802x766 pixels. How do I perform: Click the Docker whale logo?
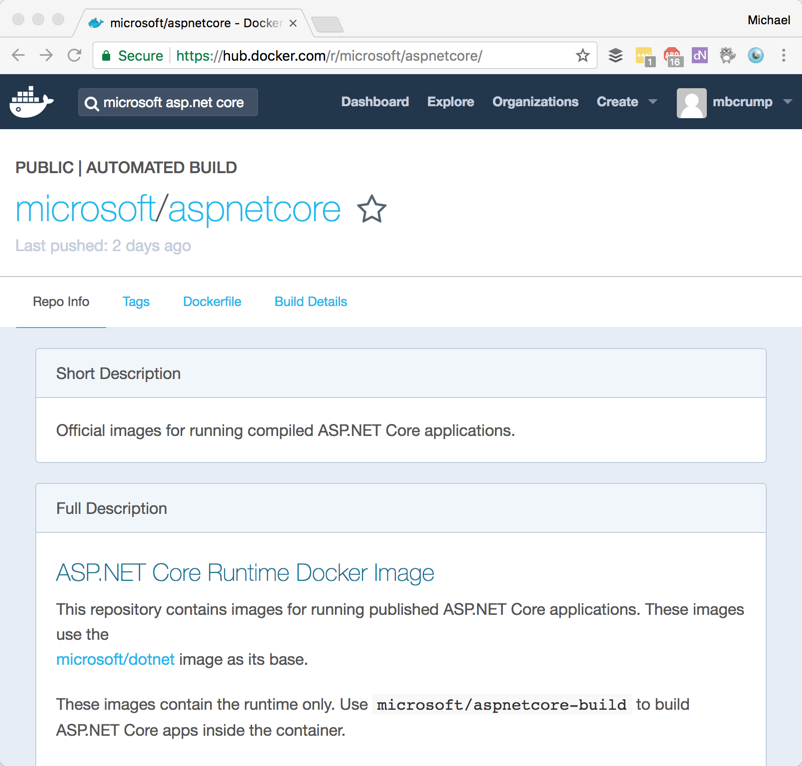tap(31, 102)
